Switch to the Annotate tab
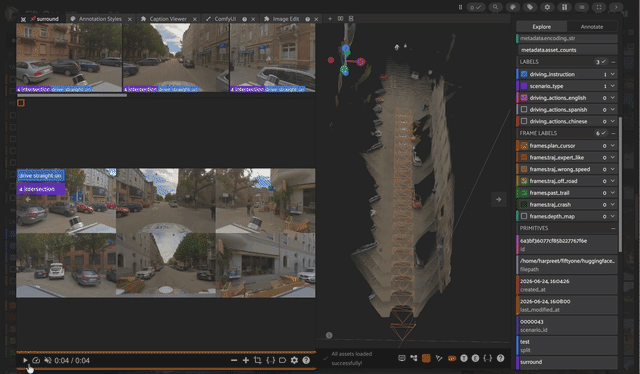The width and height of the screenshot is (640, 374). (x=592, y=27)
